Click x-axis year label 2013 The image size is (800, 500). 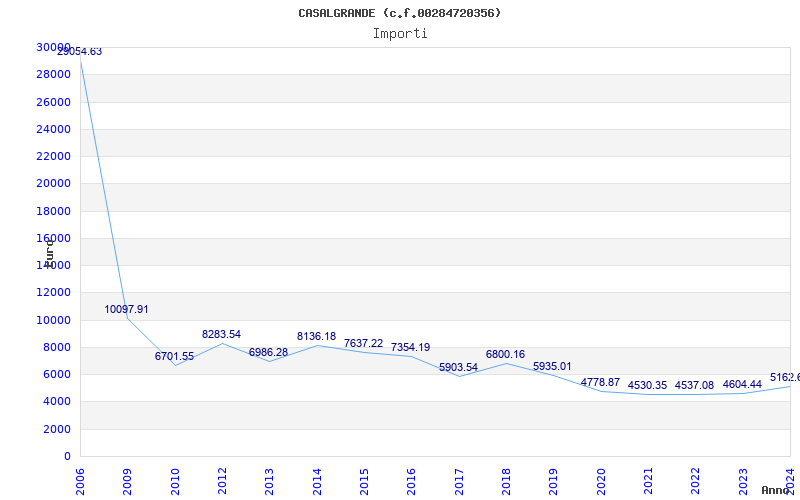point(269,482)
